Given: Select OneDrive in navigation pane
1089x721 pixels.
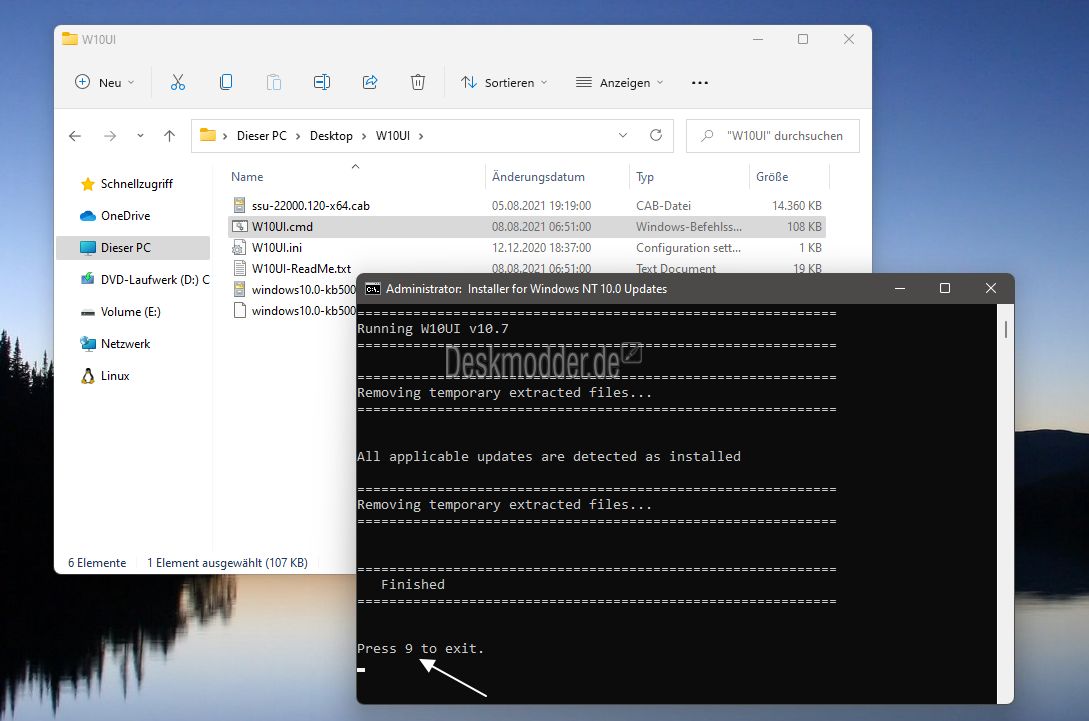Looking at the screenshot, I should 126,216.
